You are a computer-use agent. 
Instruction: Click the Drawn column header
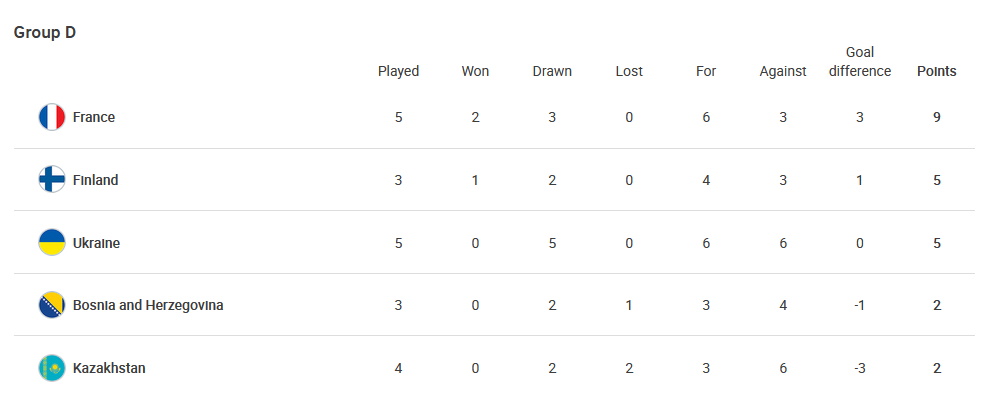(x=552, y=71)
